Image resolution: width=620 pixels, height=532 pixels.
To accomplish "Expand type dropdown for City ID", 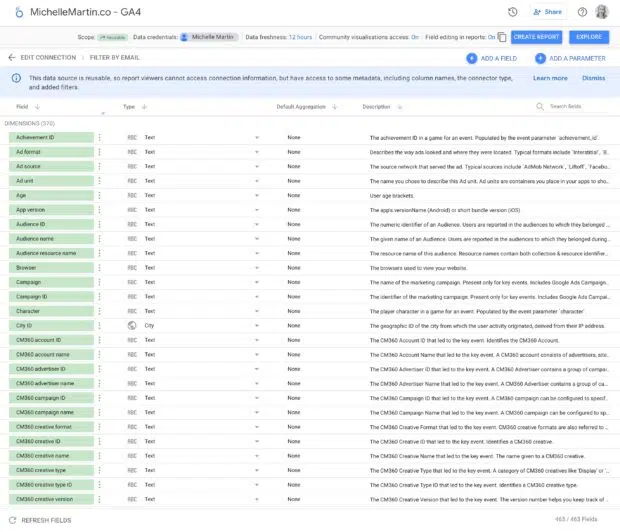I will coord(257,326).
